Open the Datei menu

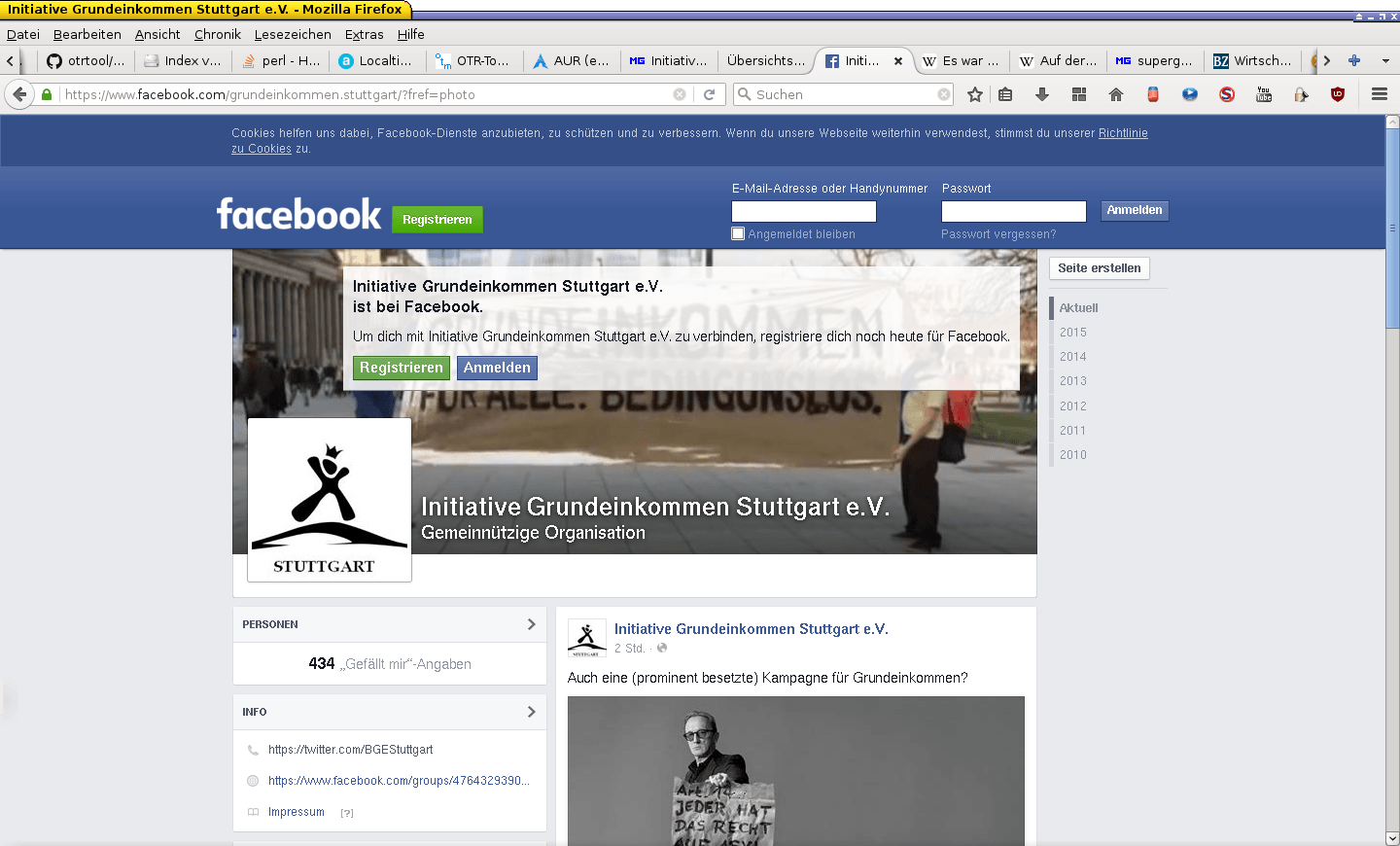(23, 34)
